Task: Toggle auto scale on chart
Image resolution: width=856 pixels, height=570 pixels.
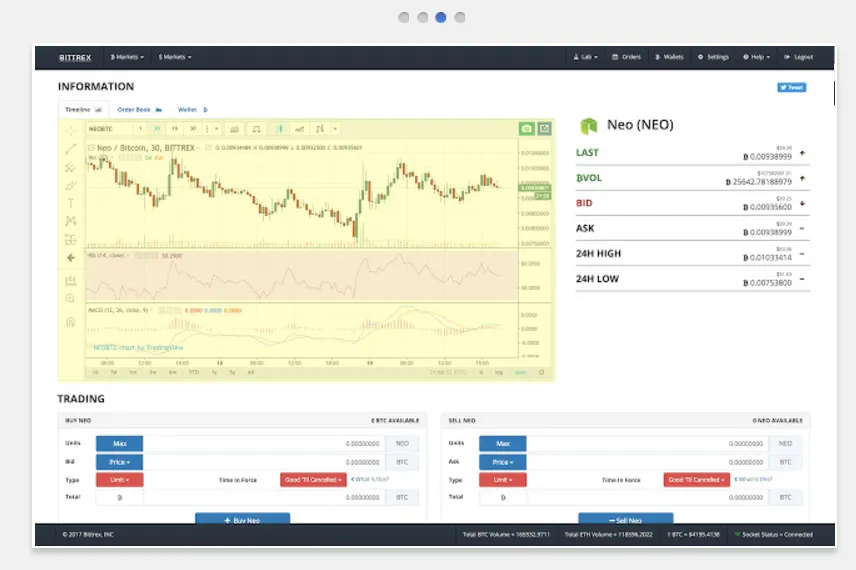Action: coord(520,372)
